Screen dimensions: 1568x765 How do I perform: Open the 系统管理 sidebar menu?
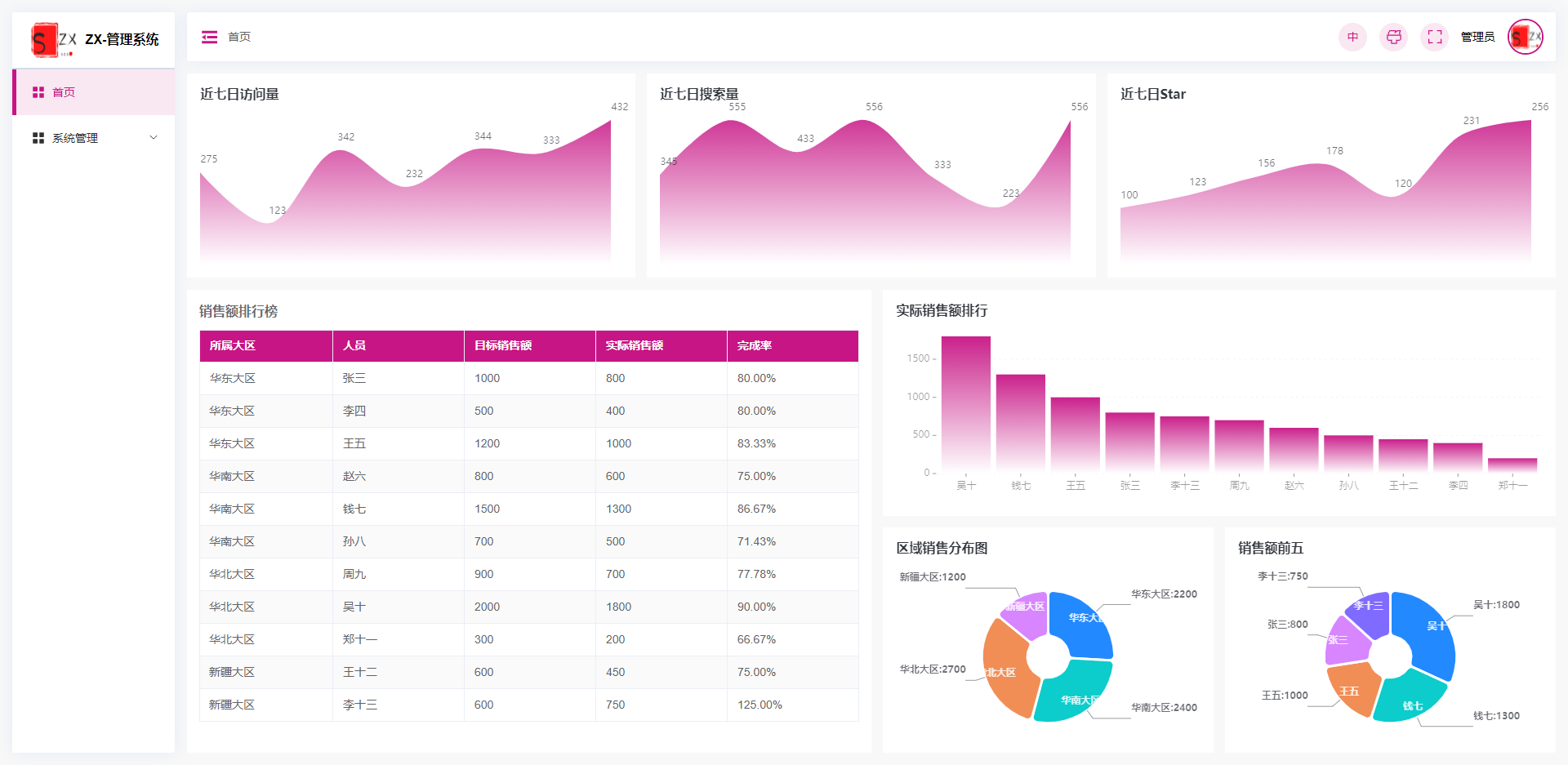point(94,138)
